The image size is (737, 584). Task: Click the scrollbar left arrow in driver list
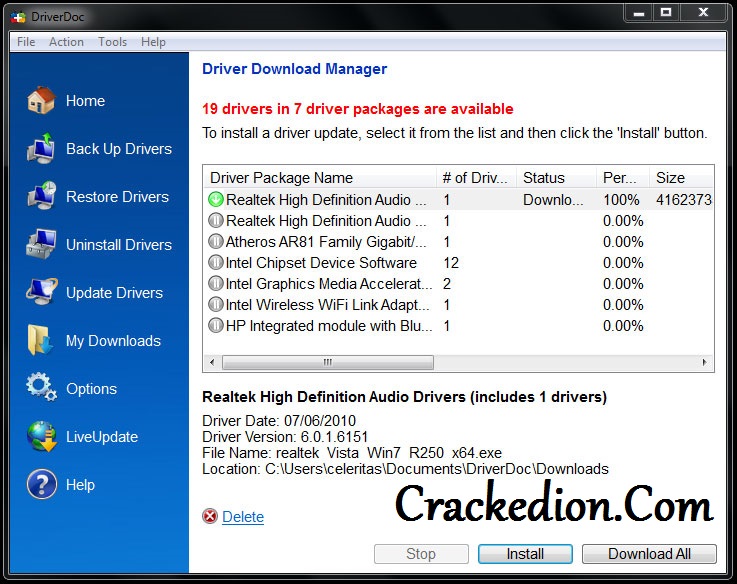(212, 362)
